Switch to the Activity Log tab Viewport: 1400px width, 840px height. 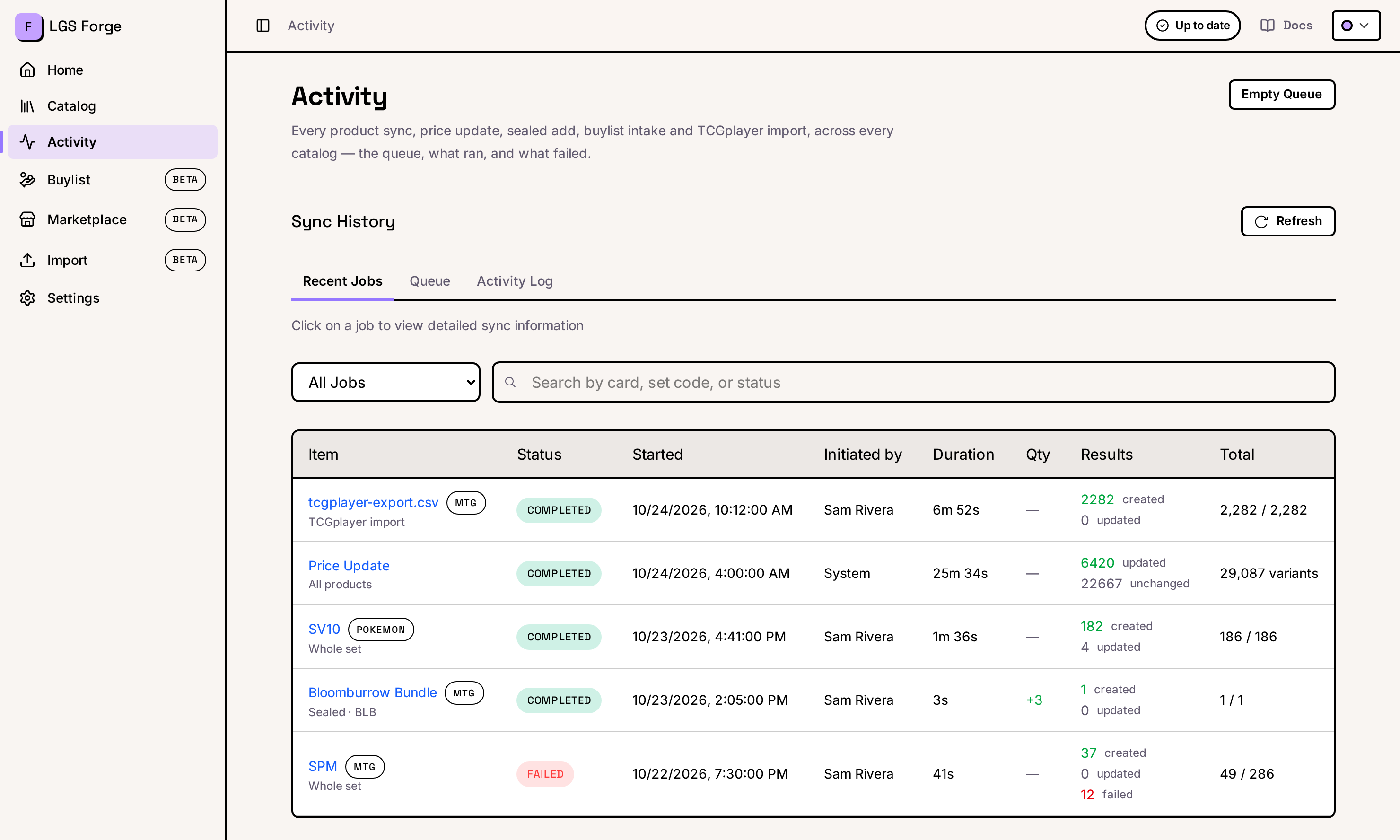[515, 281]
